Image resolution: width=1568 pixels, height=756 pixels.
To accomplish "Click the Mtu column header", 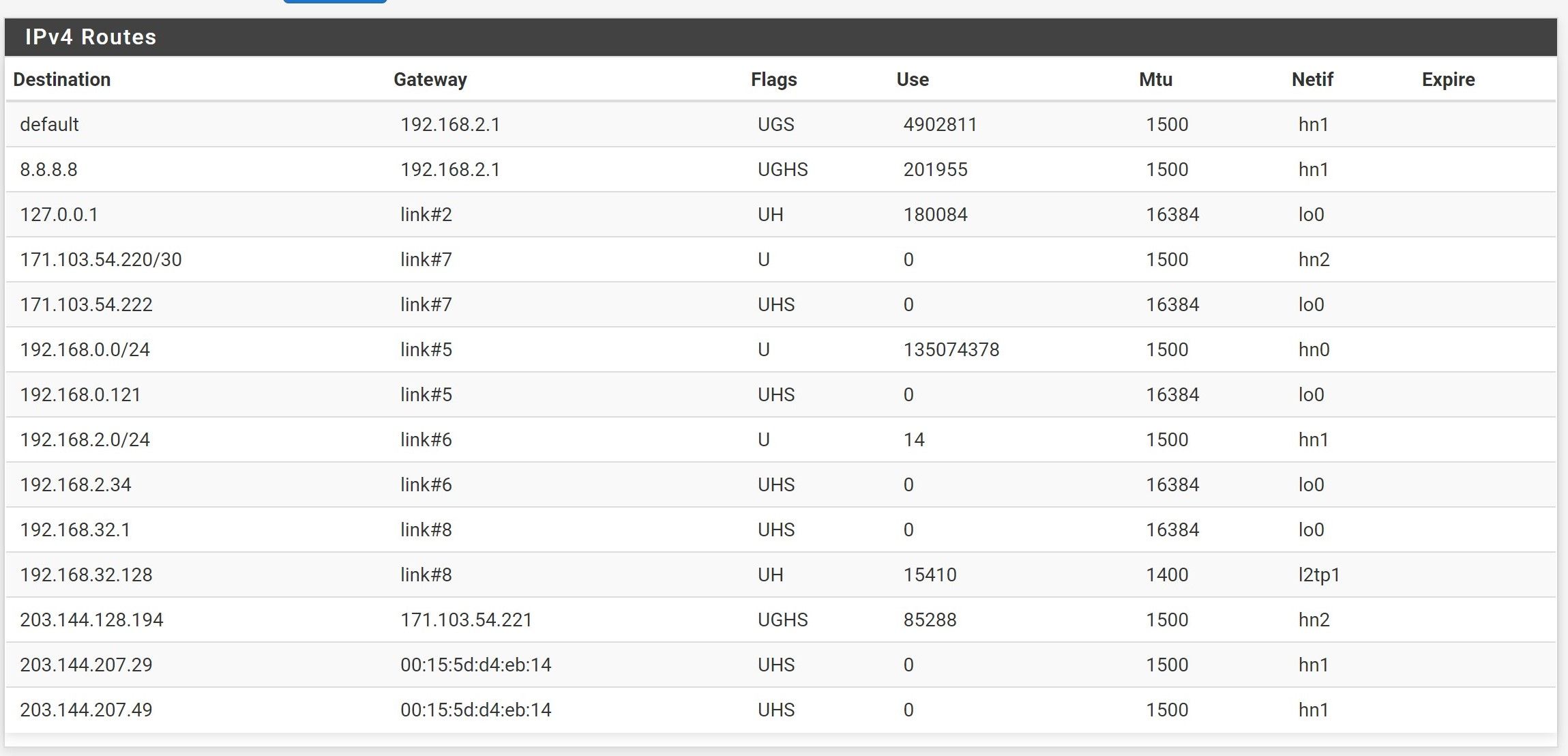I will (x=1155, y=80).
